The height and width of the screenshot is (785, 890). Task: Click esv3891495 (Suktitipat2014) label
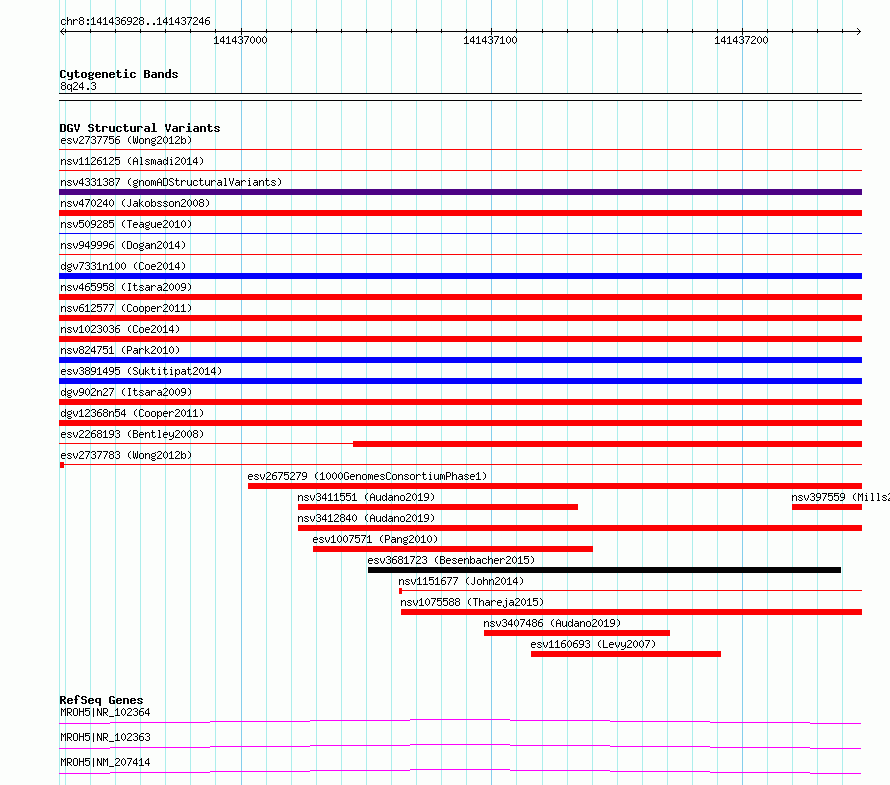tap(141, 371)
